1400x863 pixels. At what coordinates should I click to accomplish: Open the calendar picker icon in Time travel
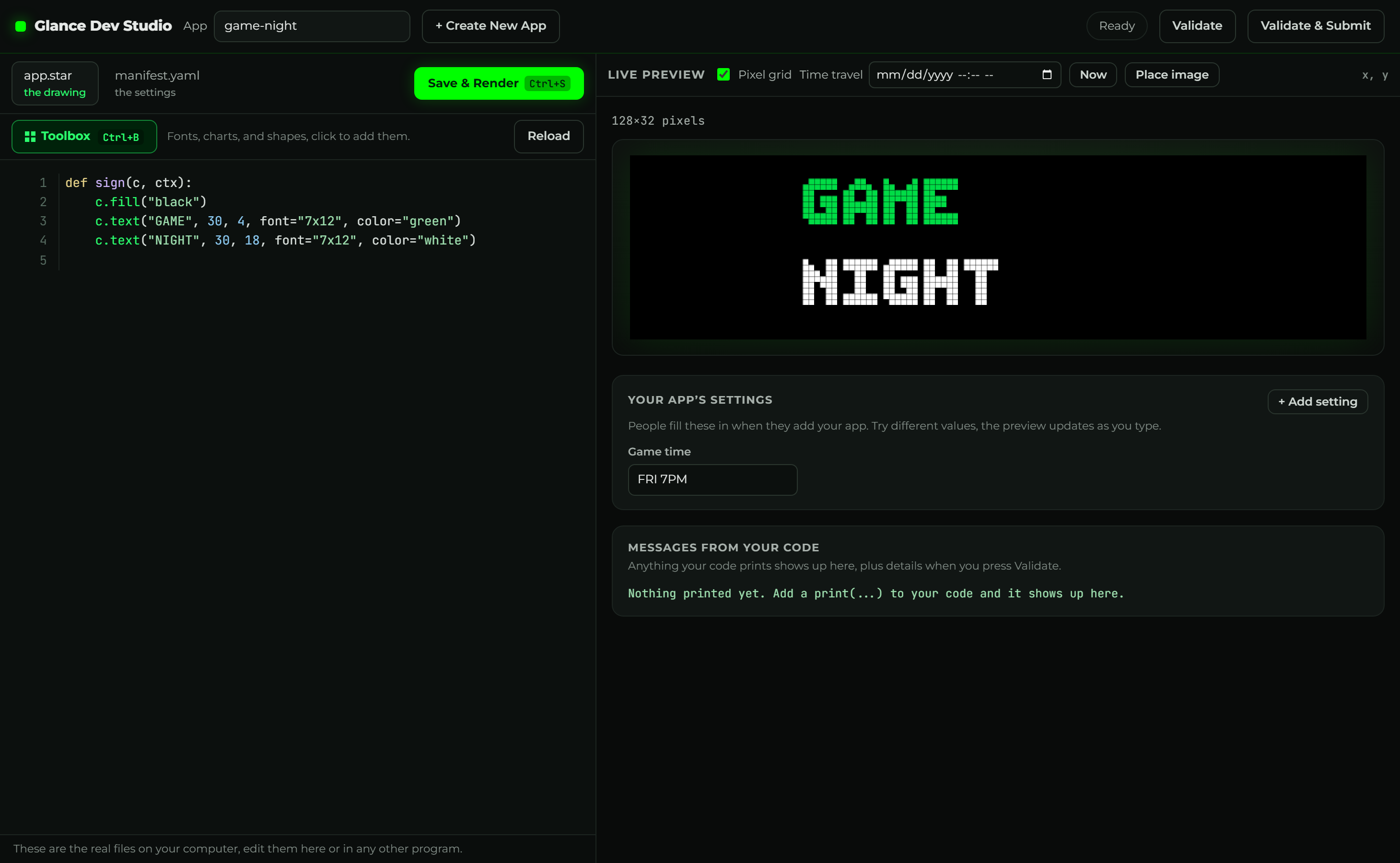tap(1047, 75)
